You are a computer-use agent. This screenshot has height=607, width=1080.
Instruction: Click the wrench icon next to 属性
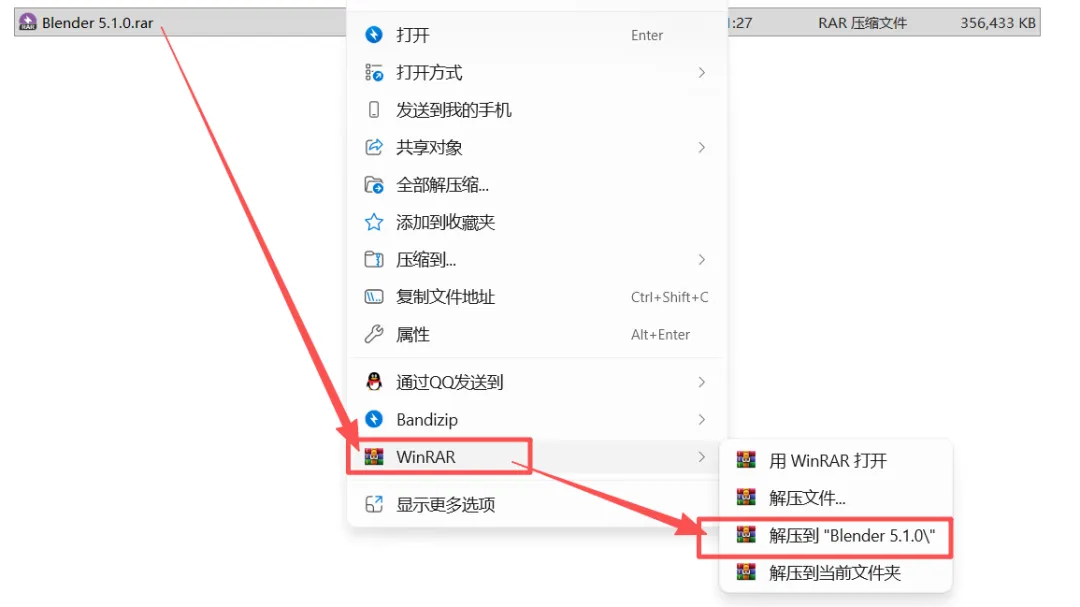[374, 334]
